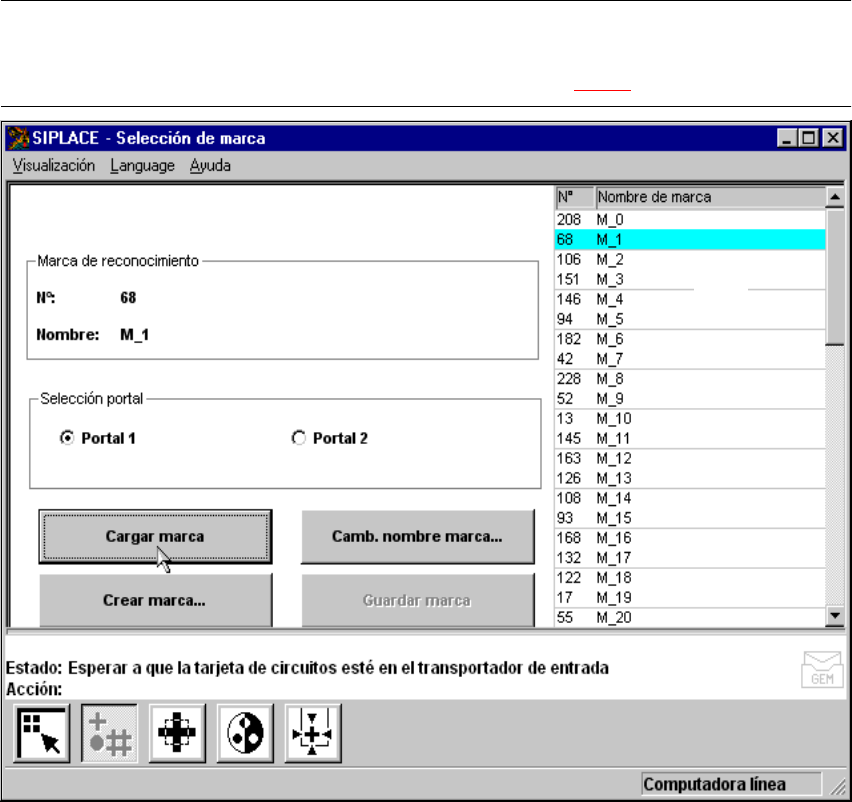This screenshot has width=852, height=802.
Task: Click the GEM envelope status icon
Action: (x=822, y=669)
